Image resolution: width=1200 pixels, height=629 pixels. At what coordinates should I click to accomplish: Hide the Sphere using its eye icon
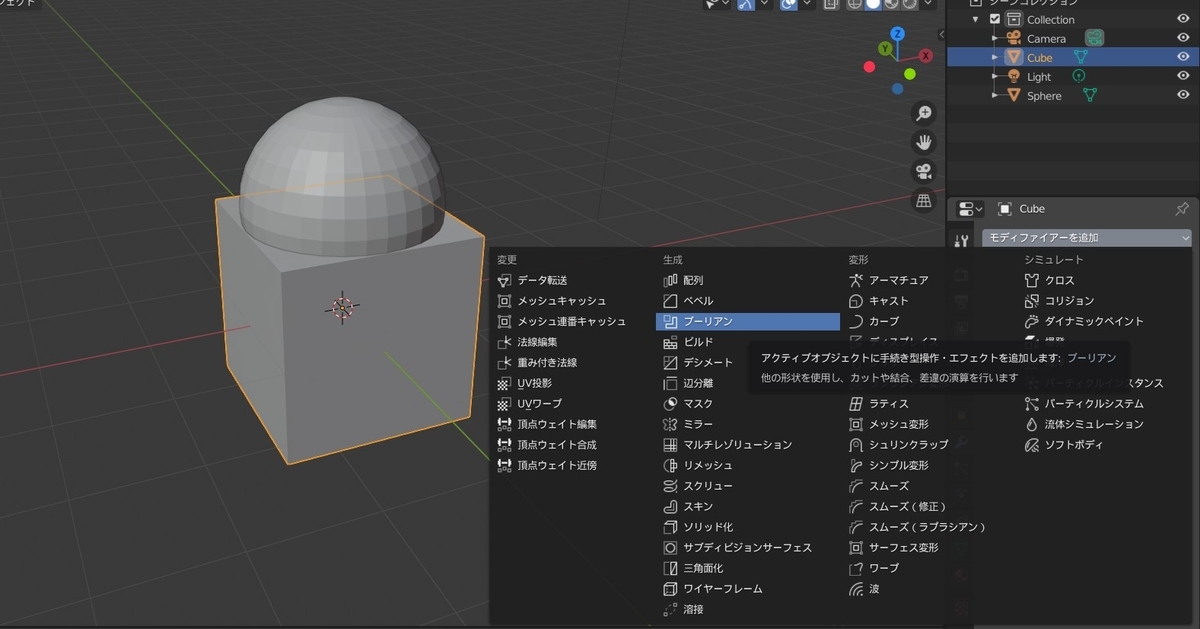[x=1183, y=95]
